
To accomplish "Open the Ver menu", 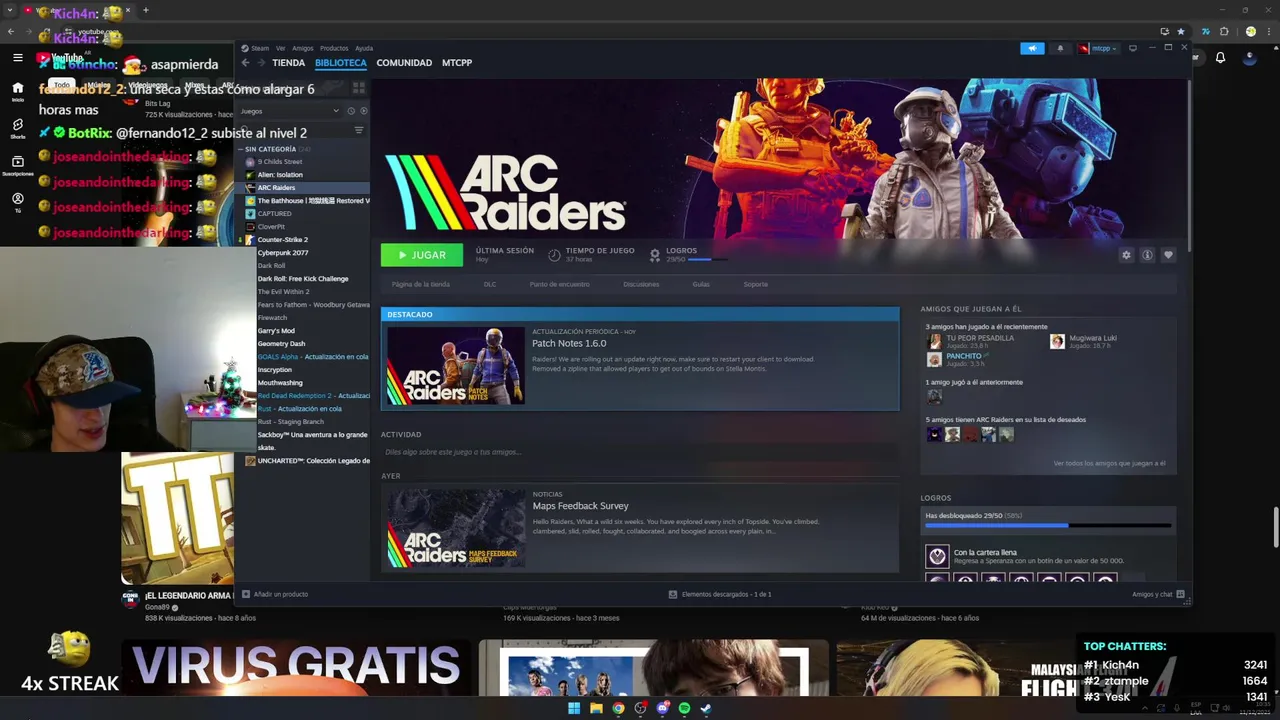I will pos(281,48).
